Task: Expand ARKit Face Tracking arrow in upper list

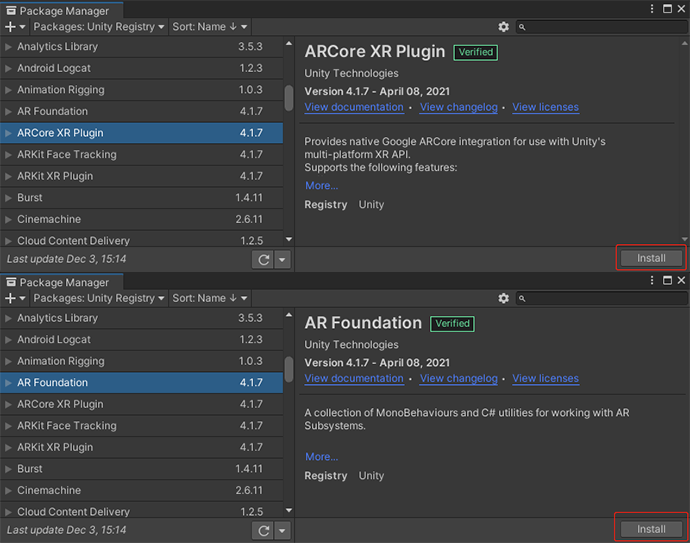Action: coord(8,154)
